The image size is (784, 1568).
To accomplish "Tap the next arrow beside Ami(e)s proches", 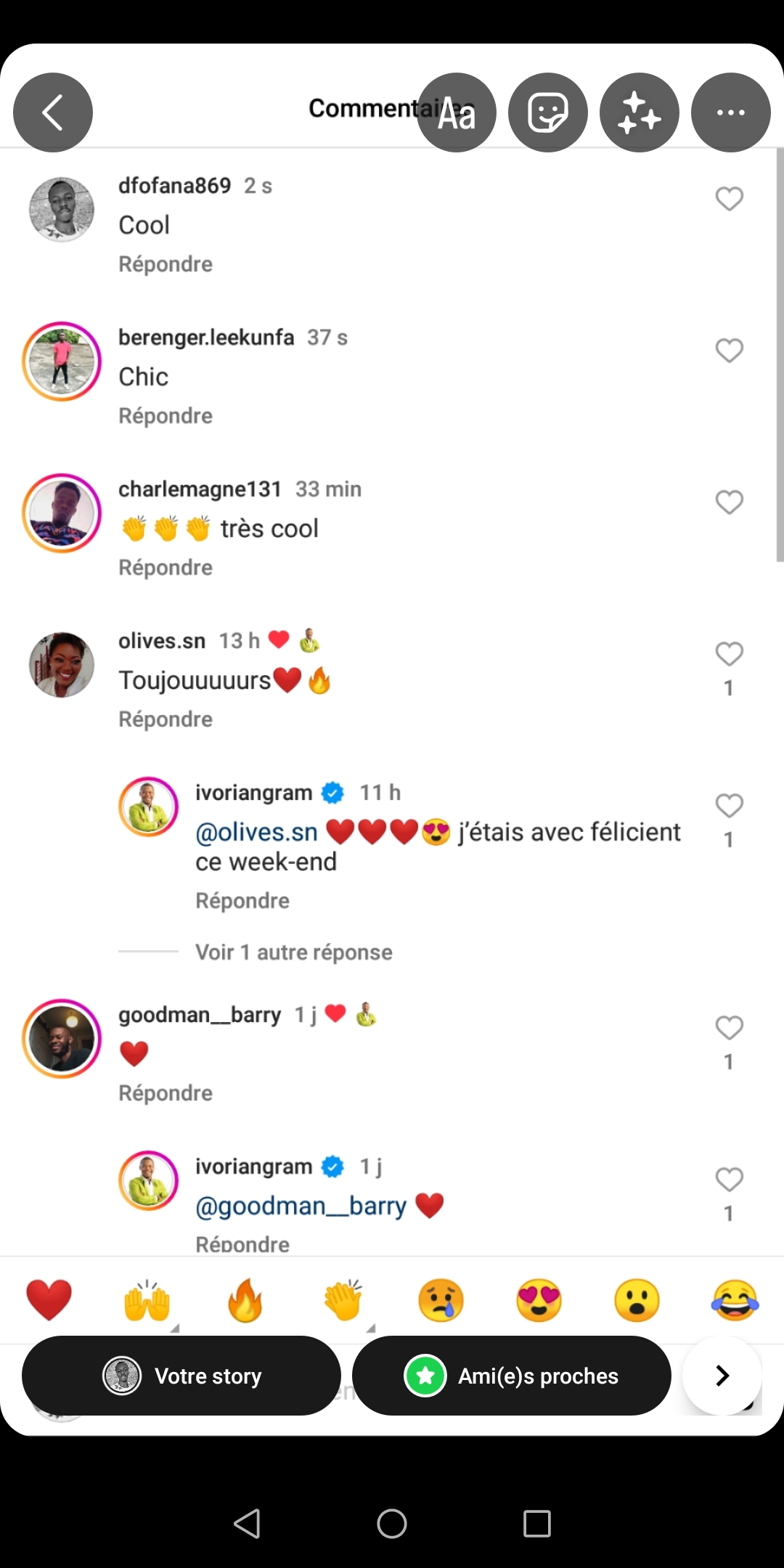I will pyautogui.click(x=722, y=1376).
